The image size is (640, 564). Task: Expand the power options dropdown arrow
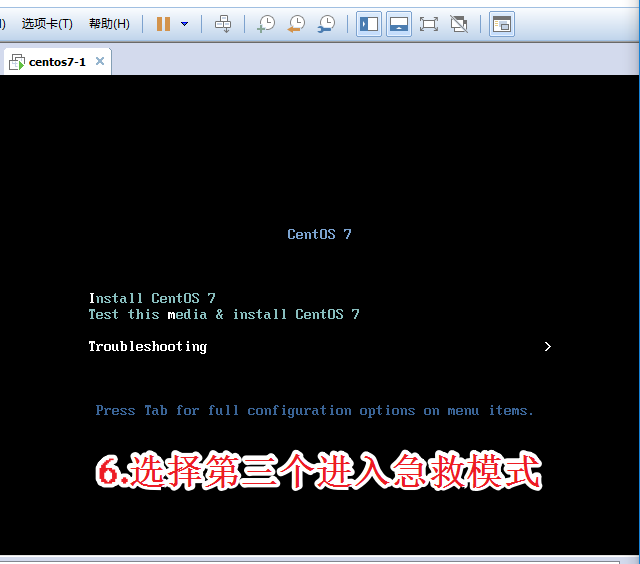[184, 24]
